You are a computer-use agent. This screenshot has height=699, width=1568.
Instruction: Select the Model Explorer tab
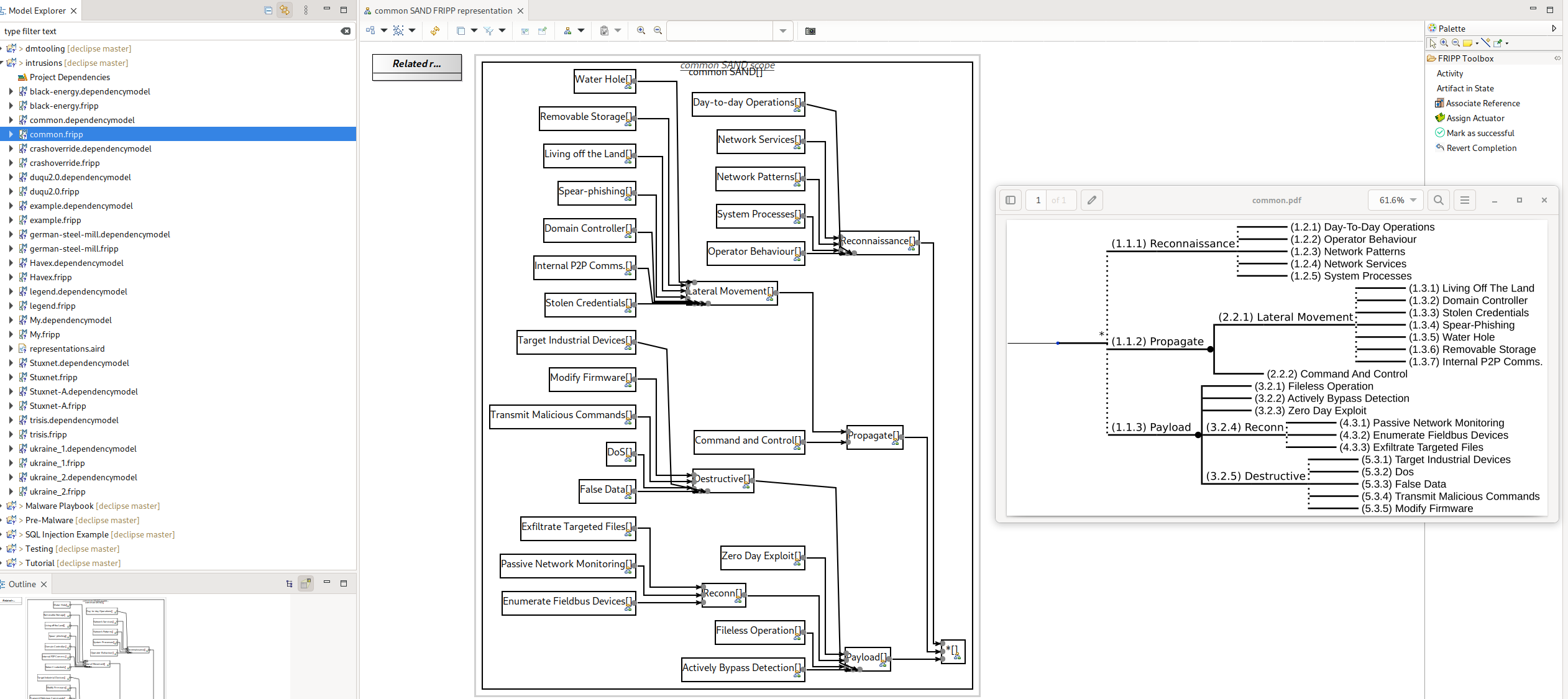(x=37, y=11)
